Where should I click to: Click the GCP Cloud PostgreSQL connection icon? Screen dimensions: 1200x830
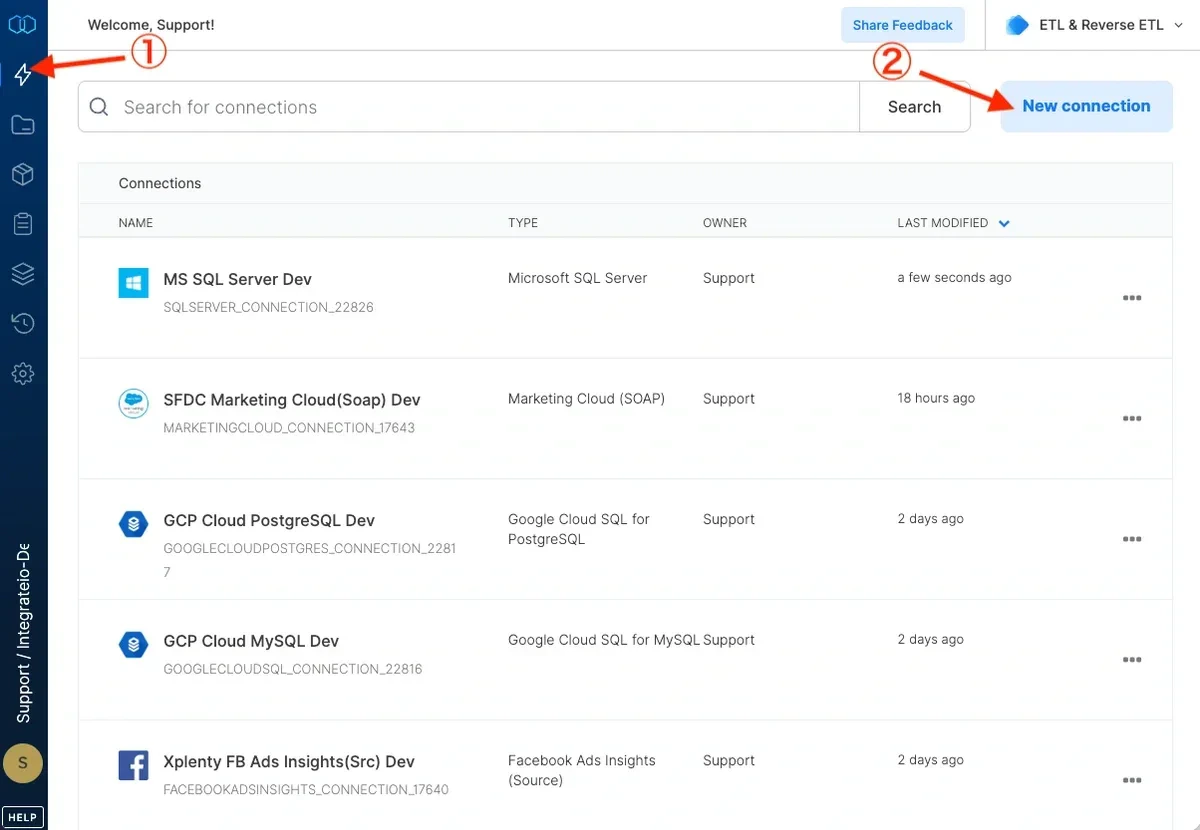click(133, 523)
